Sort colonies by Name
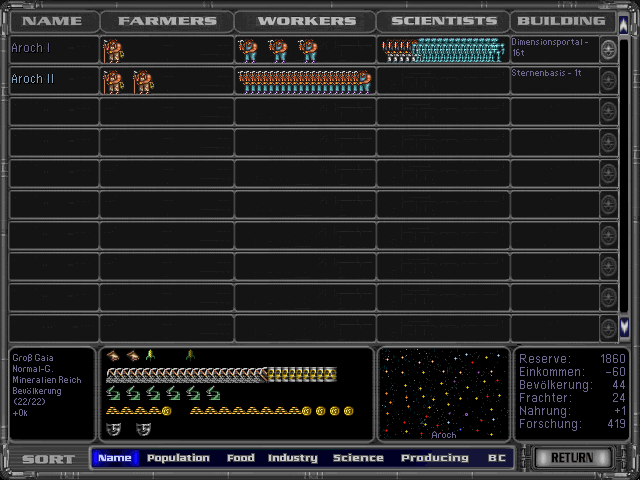The image size is (640, 480). [115, 458]
